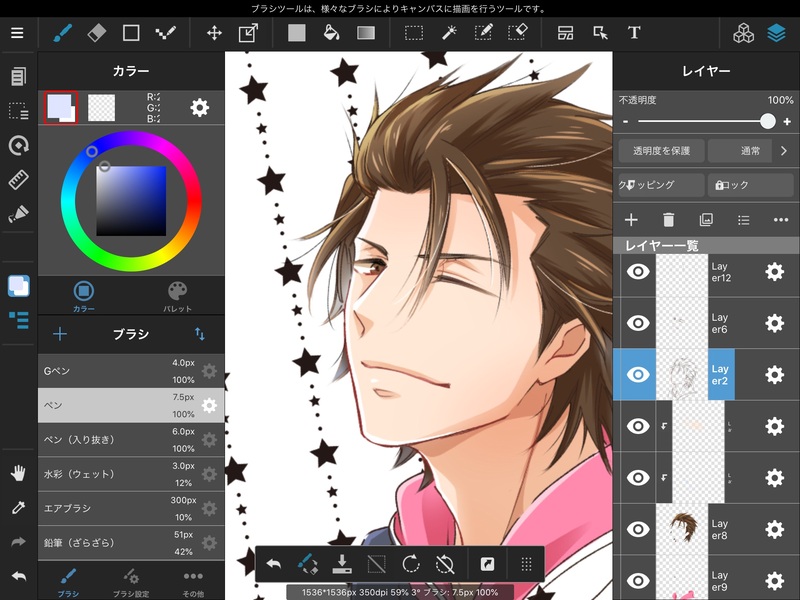Screen dimensions: 800x600
Task: Hide the selected Layer2
Action: click(638, 374)
